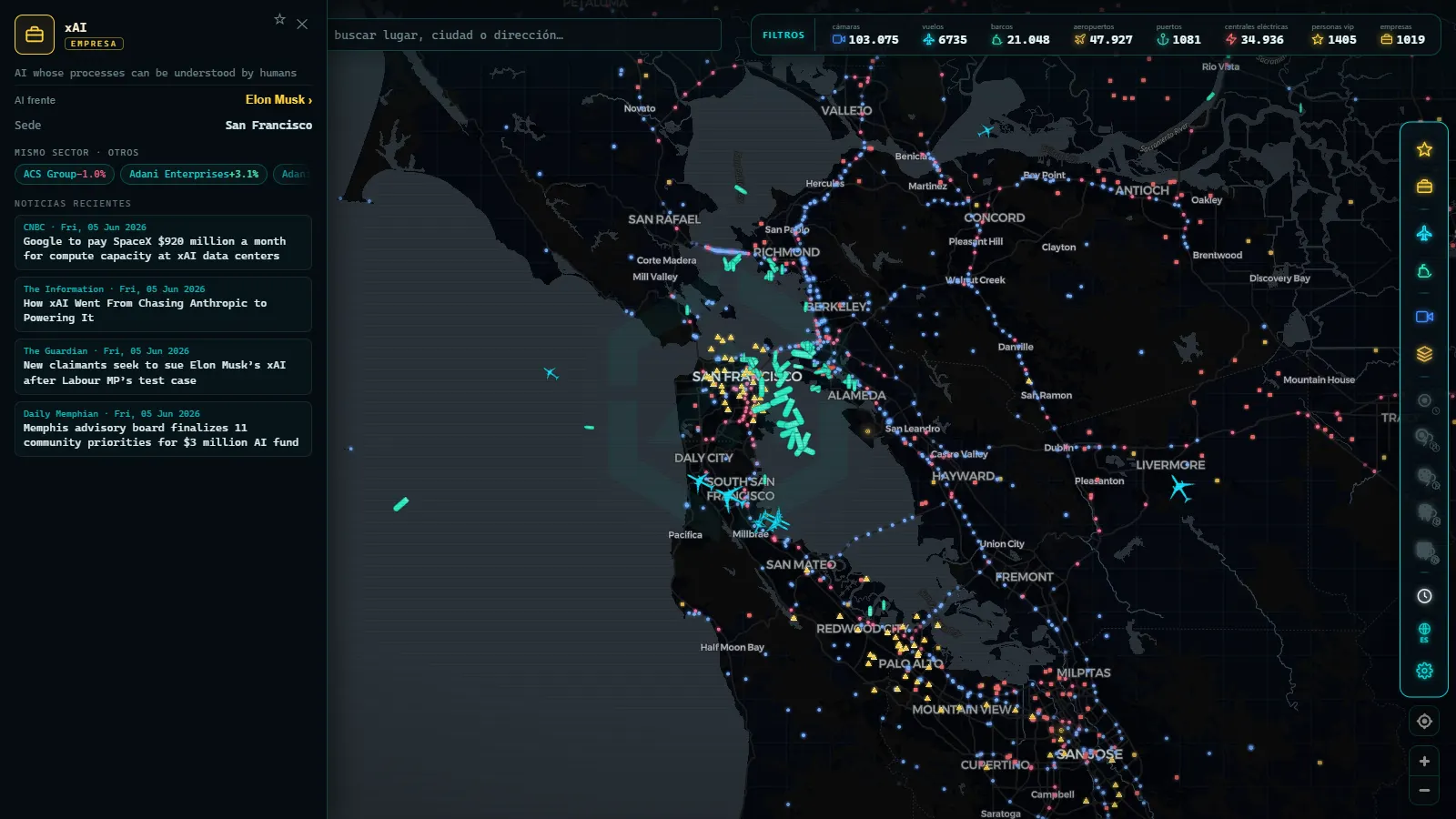Open CNBC article about Google paying SpaceX
This screenshot has height=819, width=1456.
163,242
